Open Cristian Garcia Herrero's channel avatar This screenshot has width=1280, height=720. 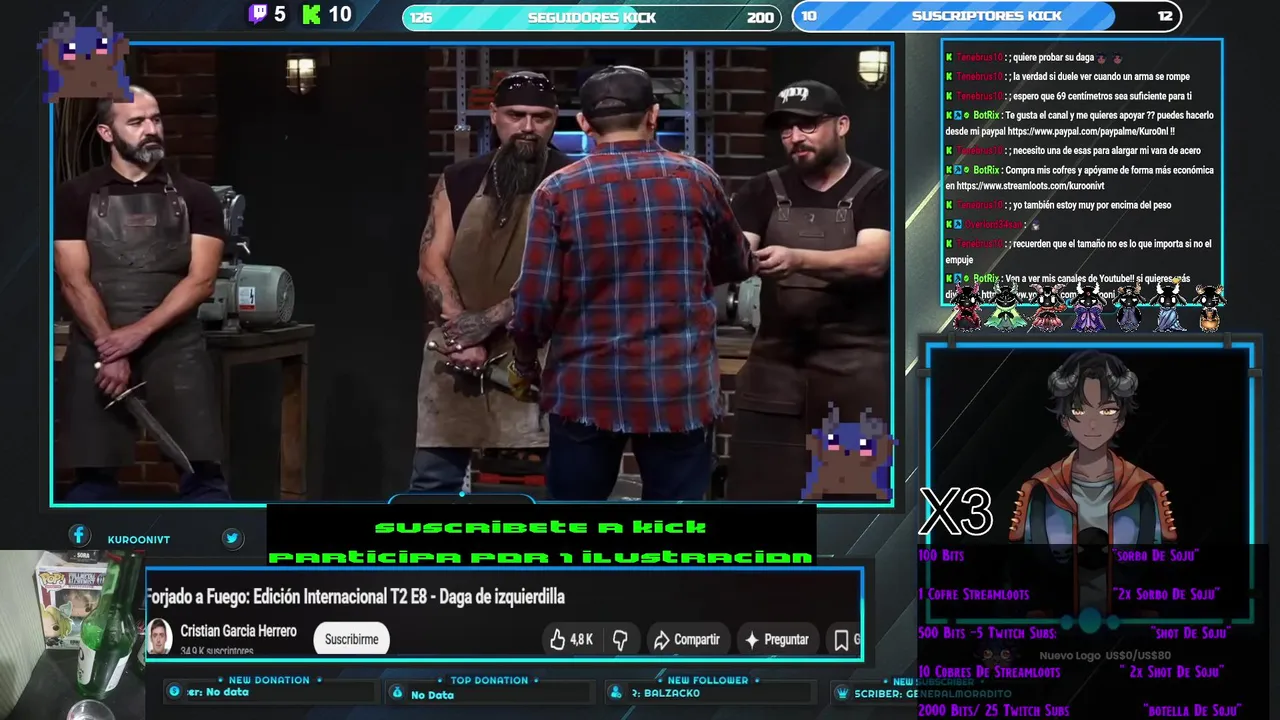(159, 636)
